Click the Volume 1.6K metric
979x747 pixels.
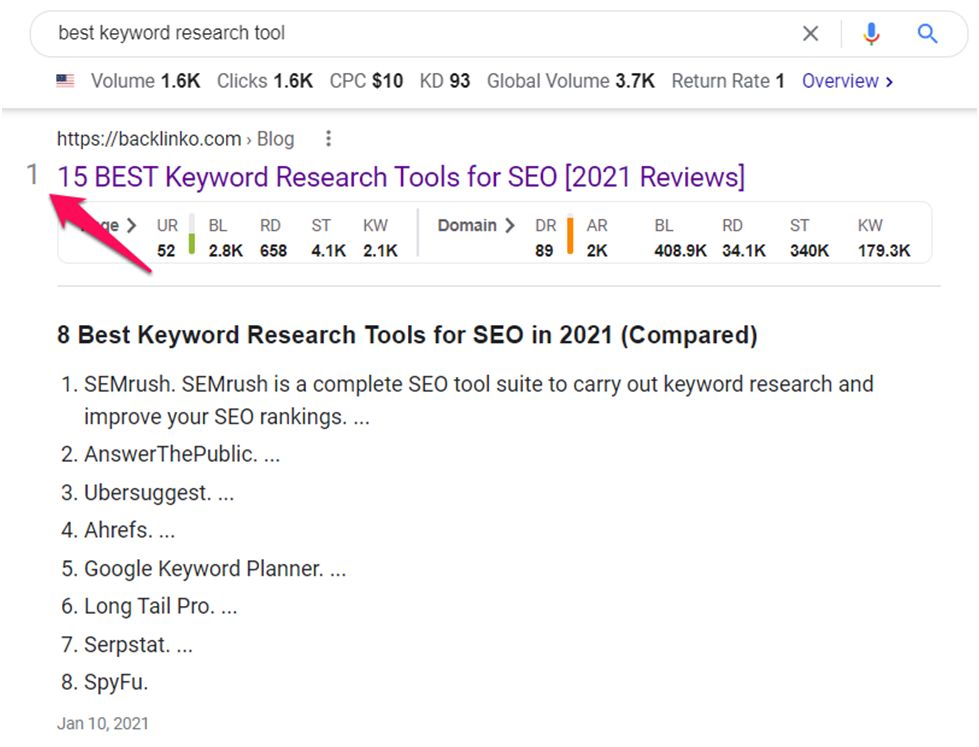pos(145,81)
